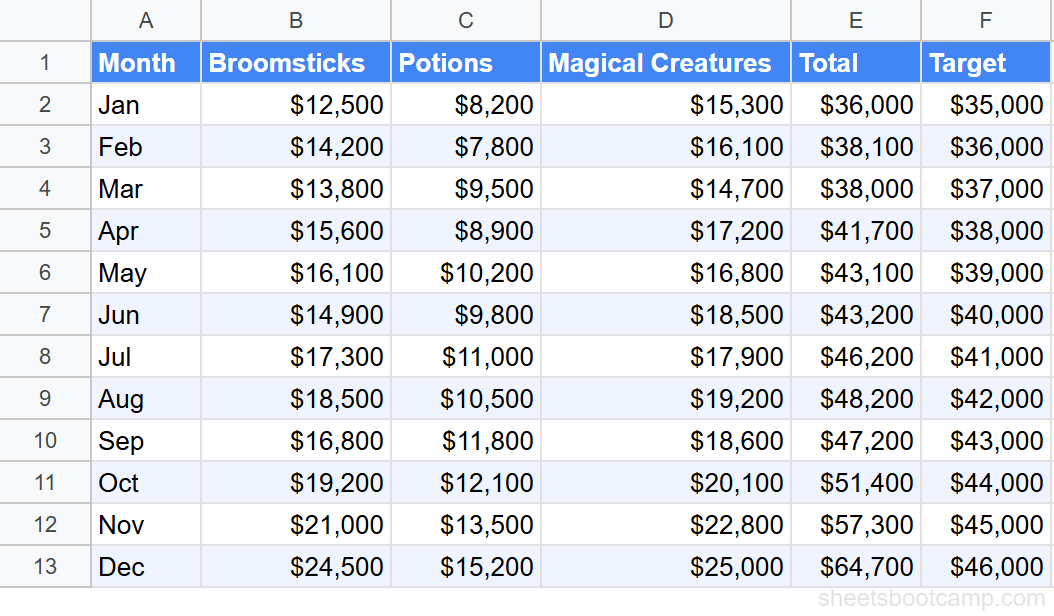
Task: Select Nov Magical Creatures value $22,800
Action: tap(666, 525)
